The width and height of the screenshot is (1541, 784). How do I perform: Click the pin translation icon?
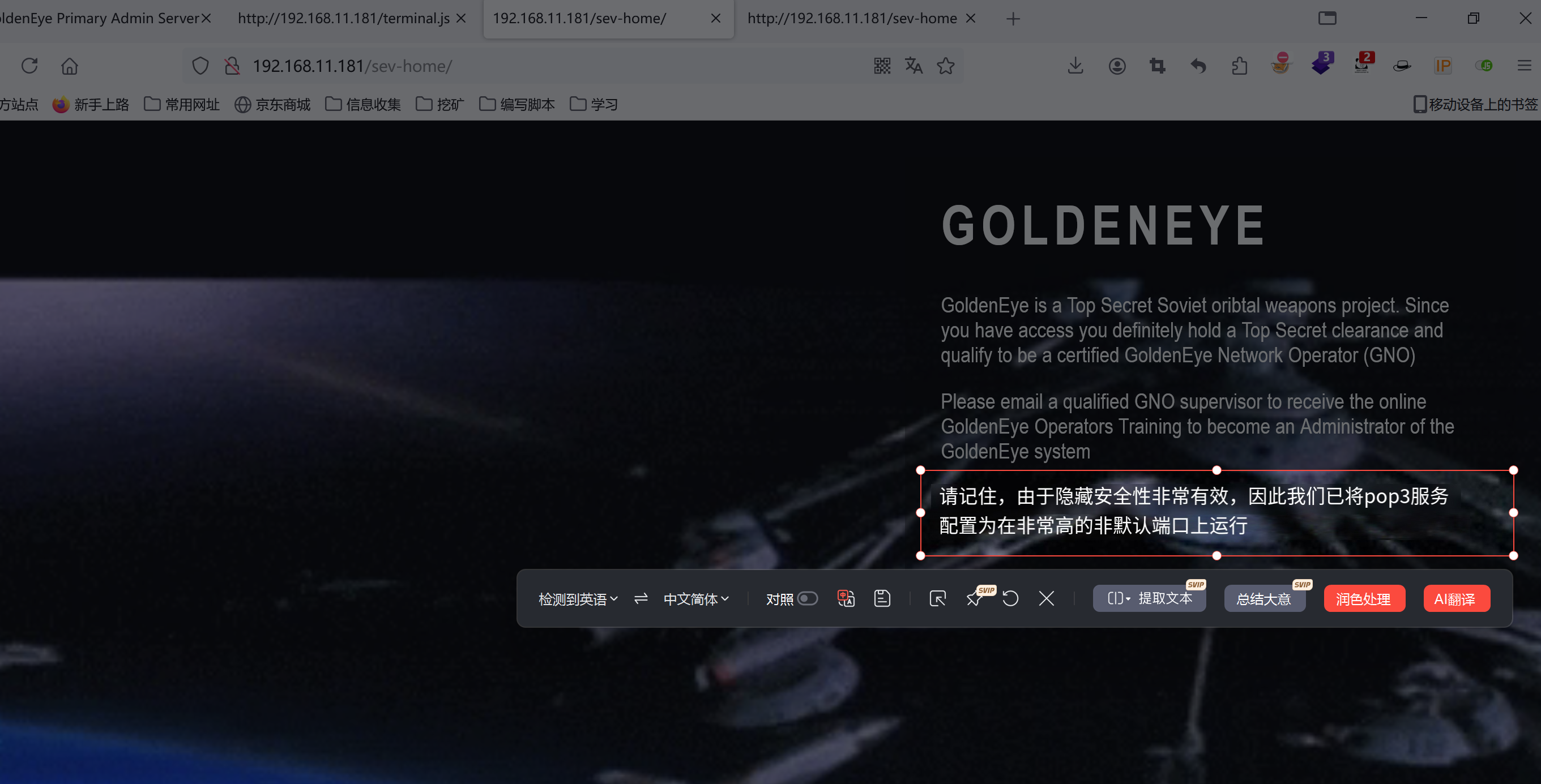[x=974, y=599]
